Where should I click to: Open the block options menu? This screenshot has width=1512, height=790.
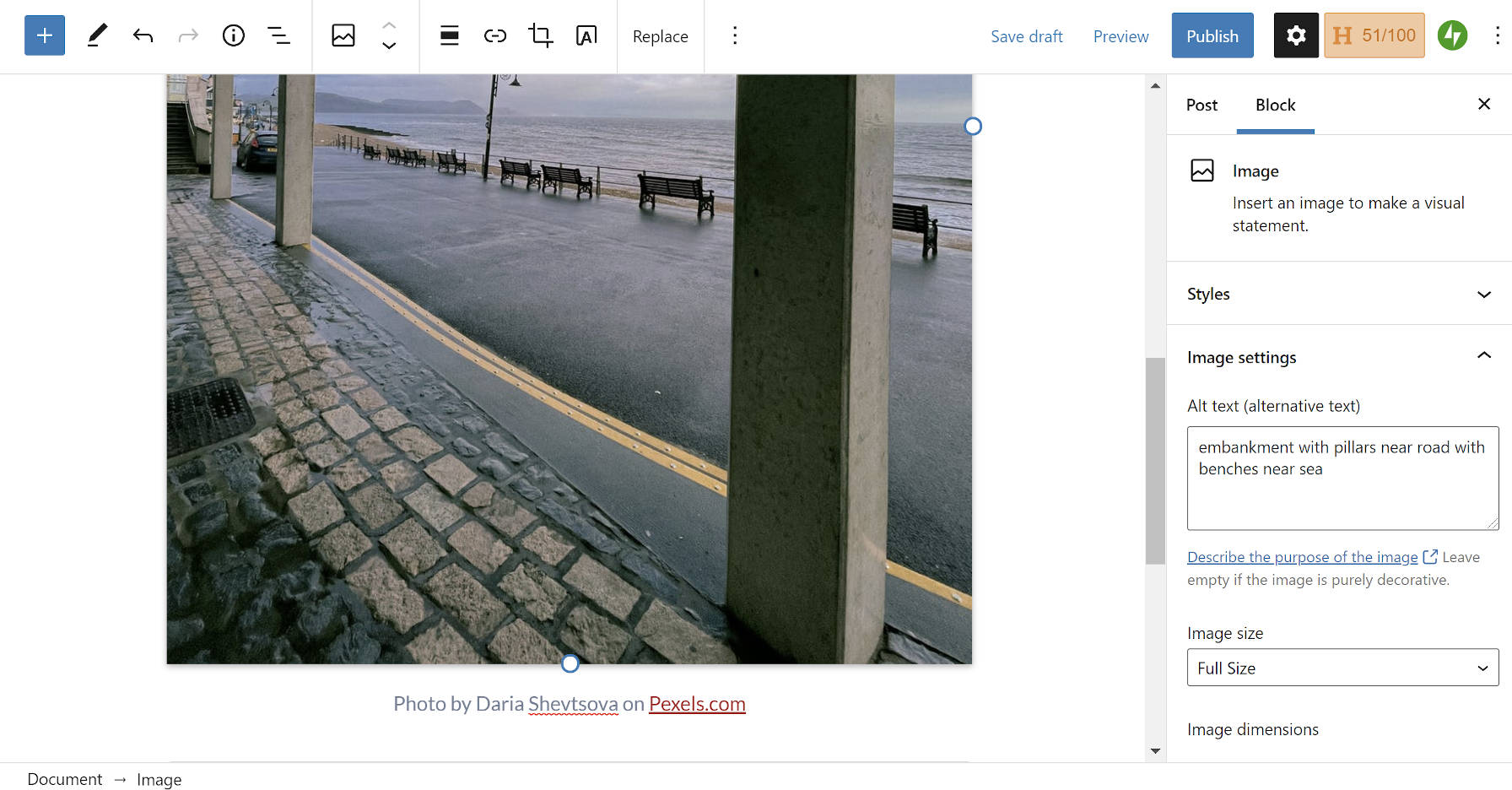pyautogui.click(x=735, y=35)
